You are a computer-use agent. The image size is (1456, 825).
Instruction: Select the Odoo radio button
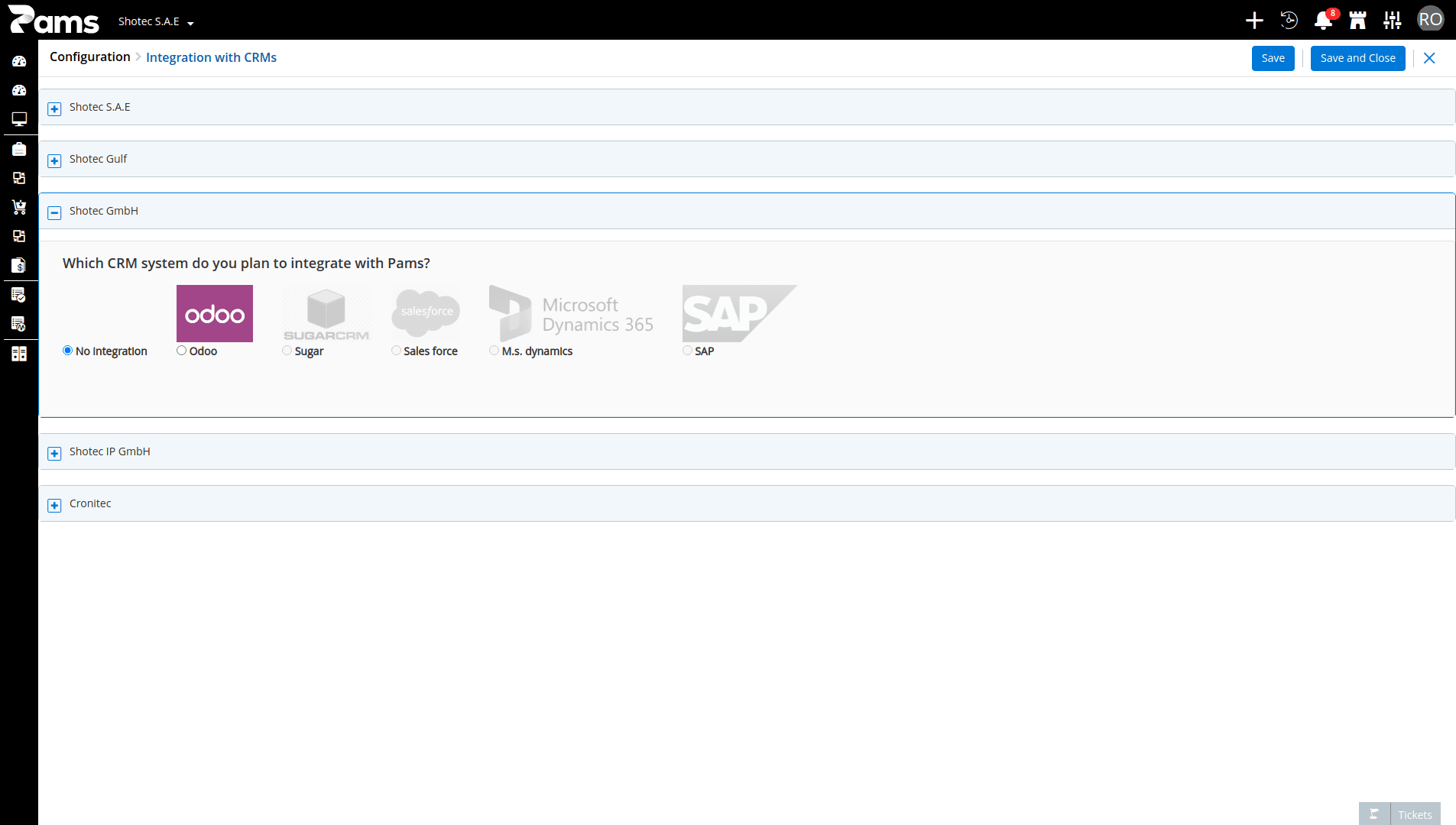click(x=181, y=351)
